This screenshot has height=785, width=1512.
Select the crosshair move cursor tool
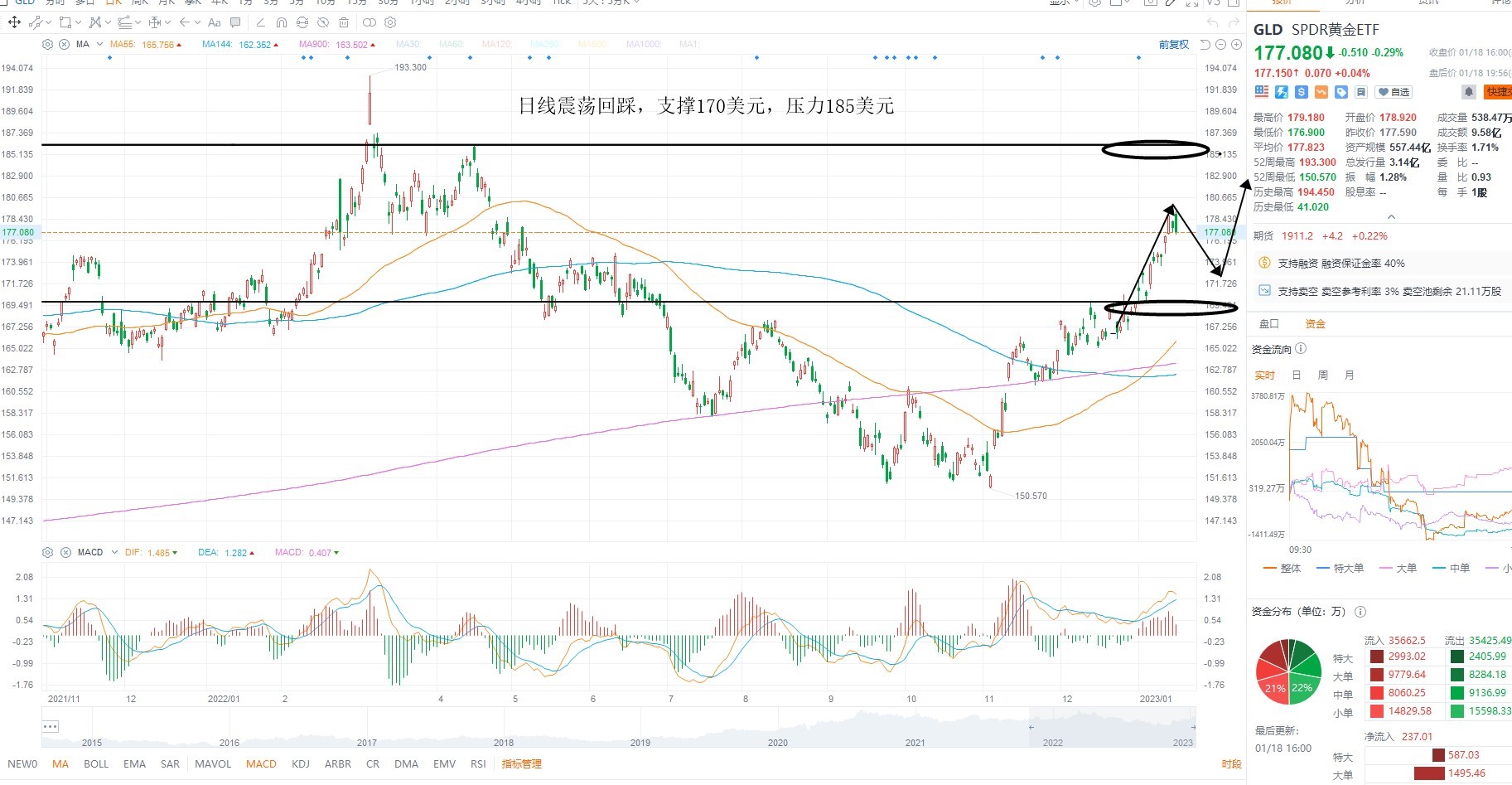(x=14, y=22)
